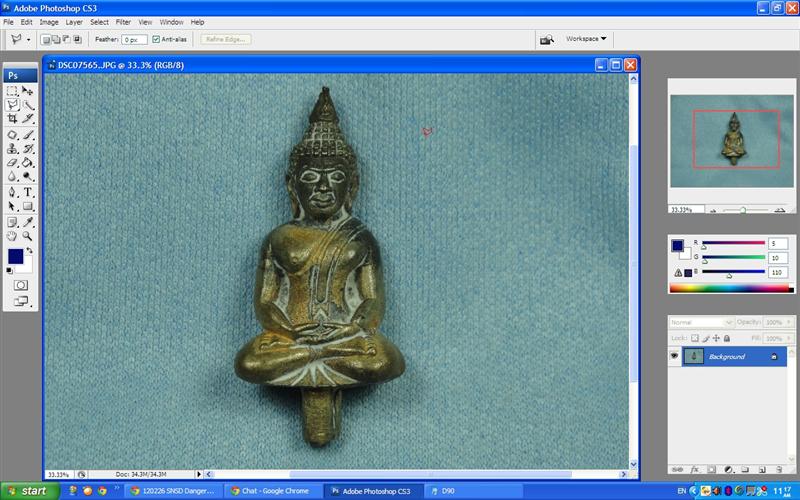The width and height of the screenshot is (800, 500).
Task: Open the status bar info arrow menu
Action: [198, 473]
